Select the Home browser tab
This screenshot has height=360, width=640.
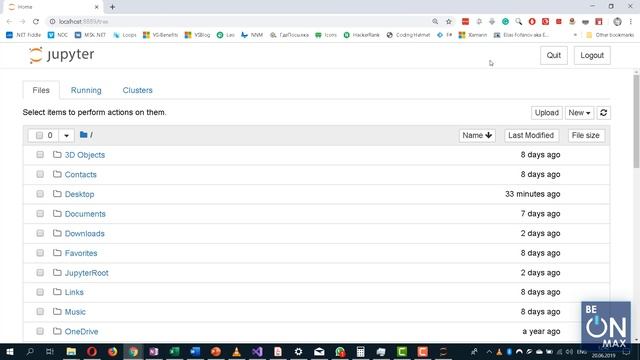click(53, 7)
